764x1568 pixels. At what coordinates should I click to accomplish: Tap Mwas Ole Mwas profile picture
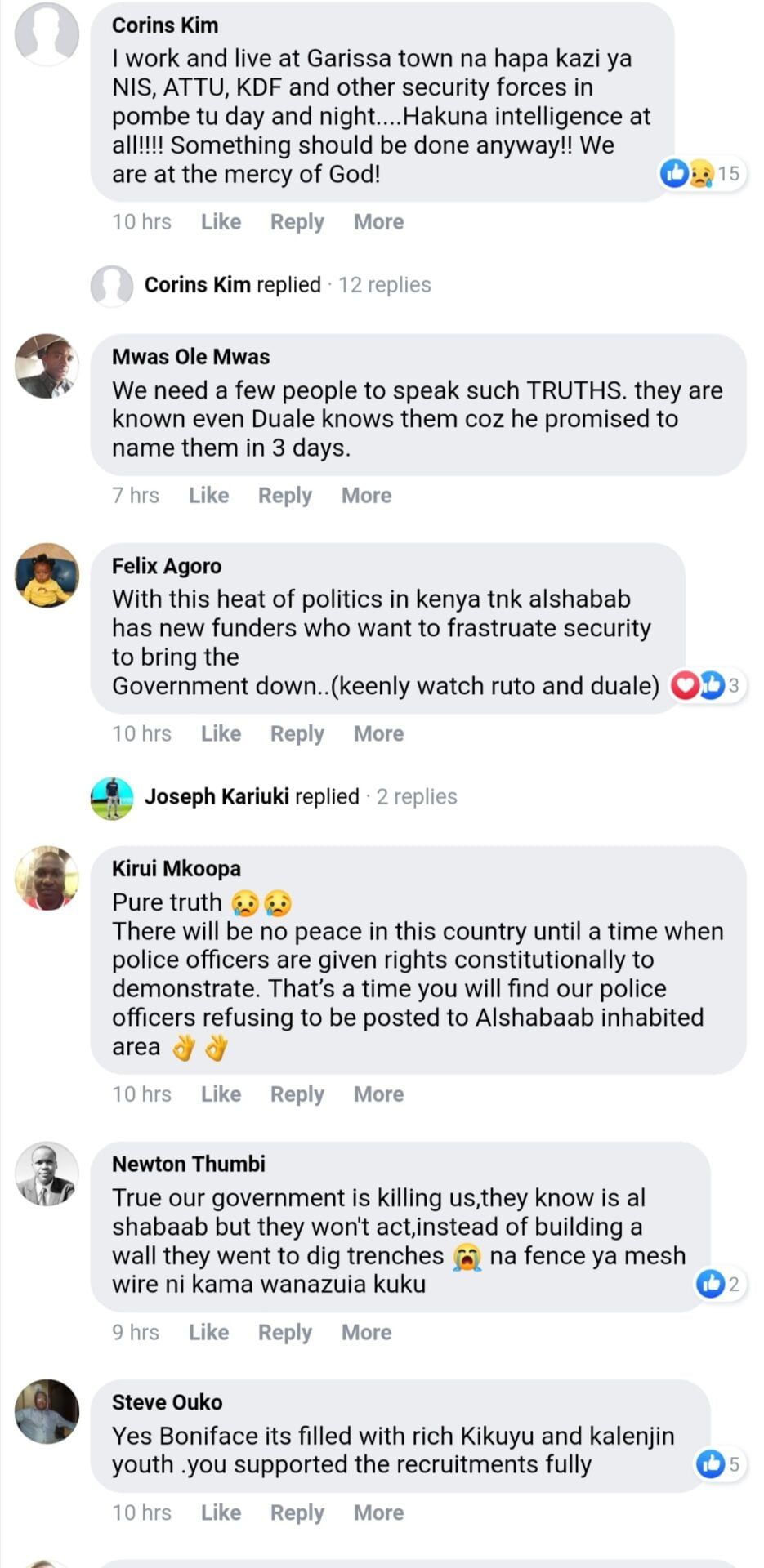[x=47, y=366]
